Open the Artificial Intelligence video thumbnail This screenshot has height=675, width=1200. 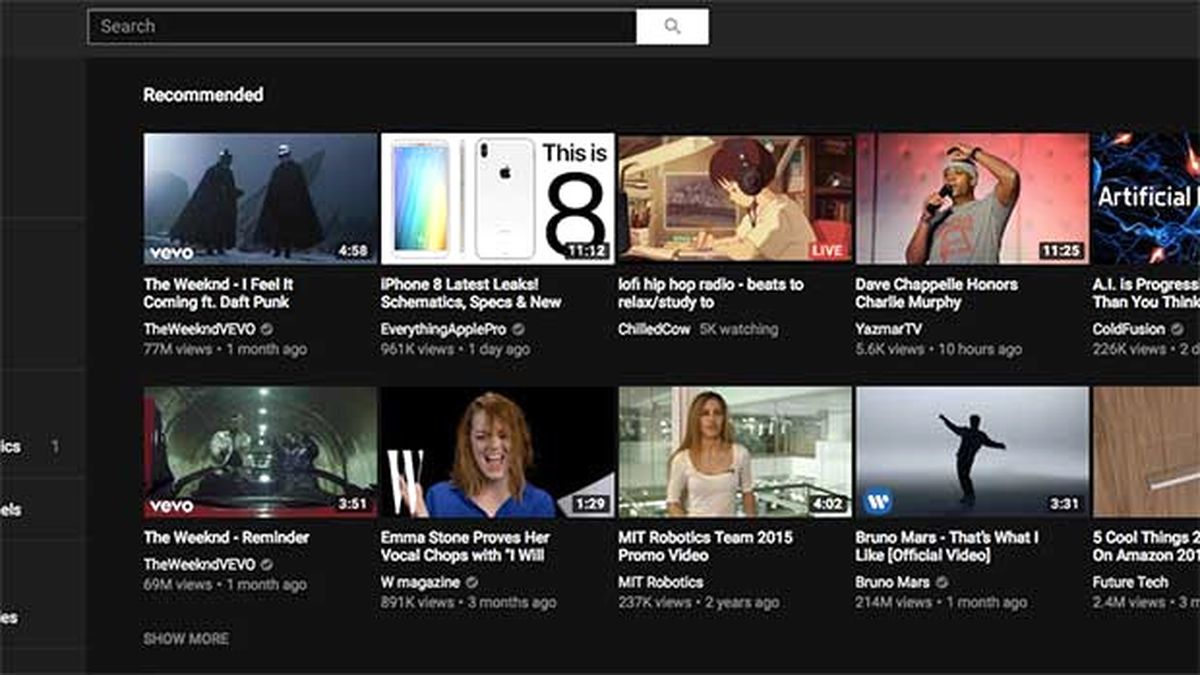click(1146, 199)
